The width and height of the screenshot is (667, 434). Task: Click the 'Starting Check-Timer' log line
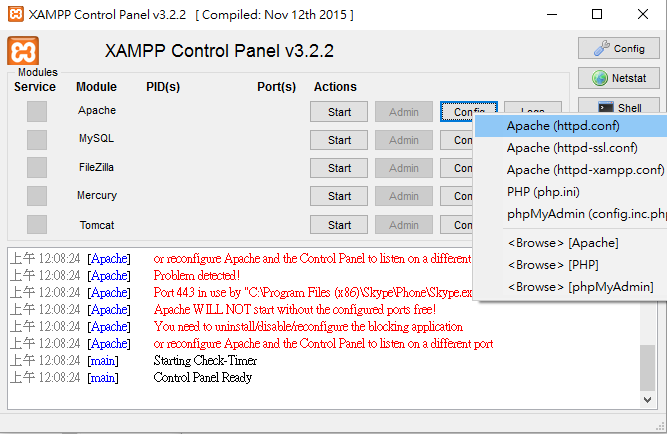click(x=205, y=361)
